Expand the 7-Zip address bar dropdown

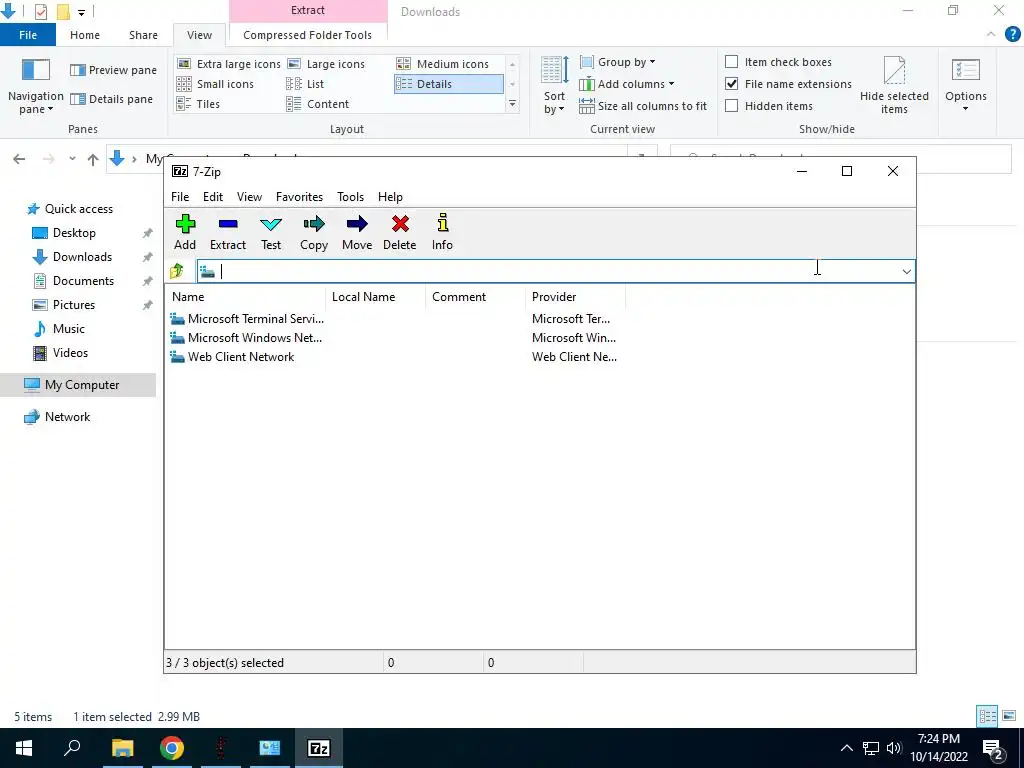pyautogui.click(x=906, y=272)
